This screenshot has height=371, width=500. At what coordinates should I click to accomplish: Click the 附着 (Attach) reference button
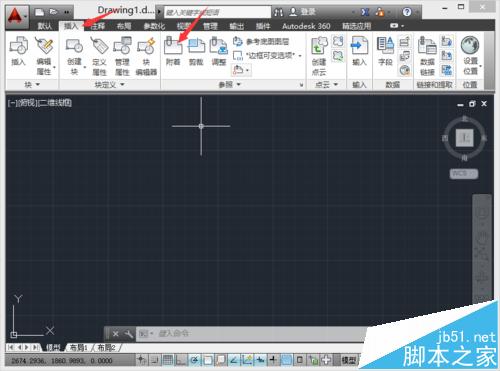tap(173, 51)
